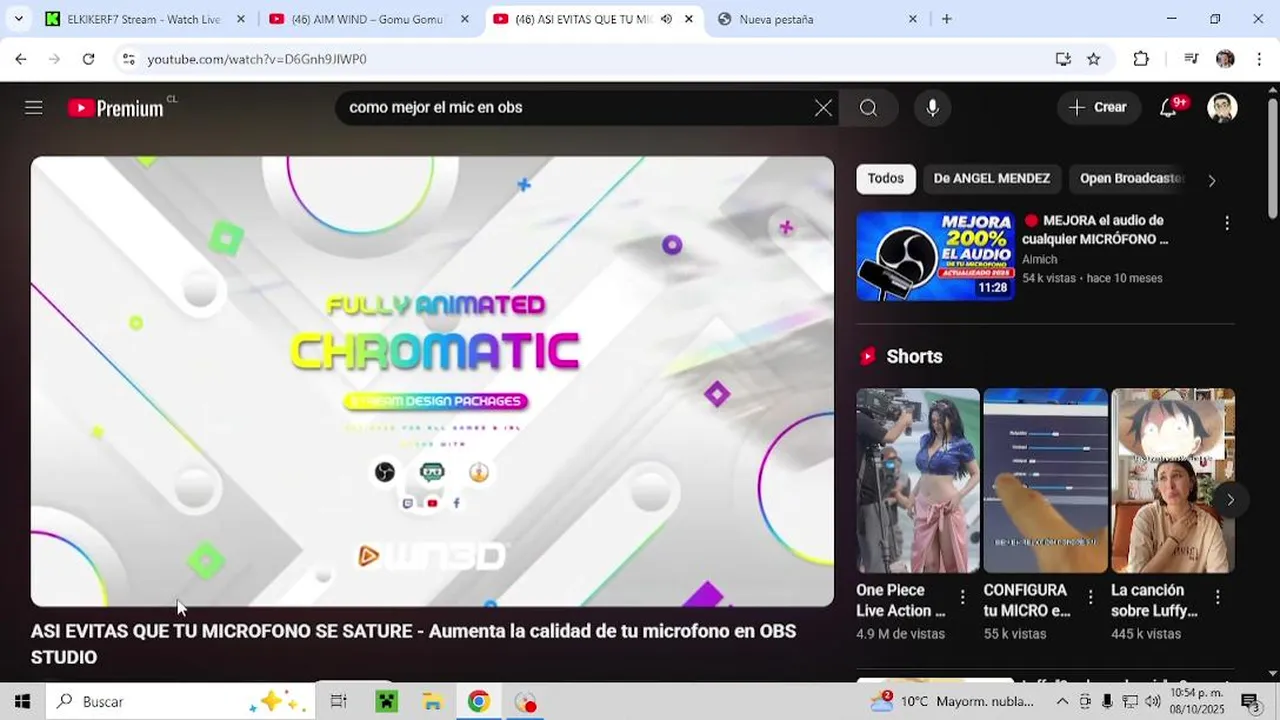Open the recording app icon on taskbar
The image size is (1280, 720).
point(526,701)
